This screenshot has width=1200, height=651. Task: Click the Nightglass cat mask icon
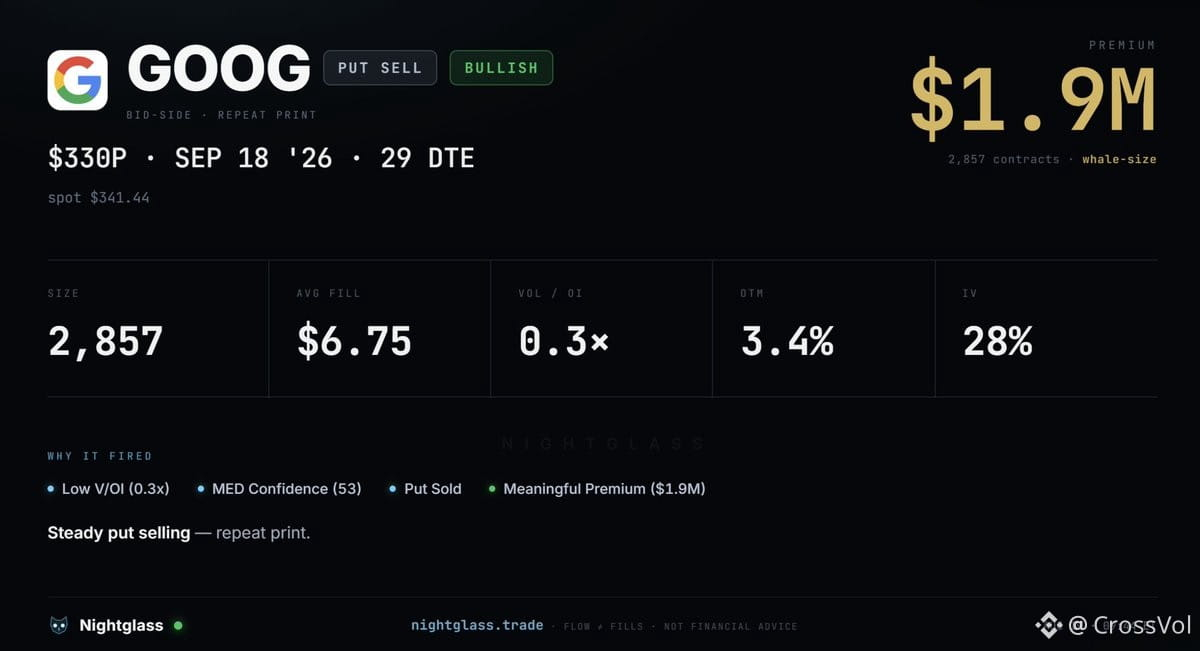pyautogui.click(x=59, y=626)
